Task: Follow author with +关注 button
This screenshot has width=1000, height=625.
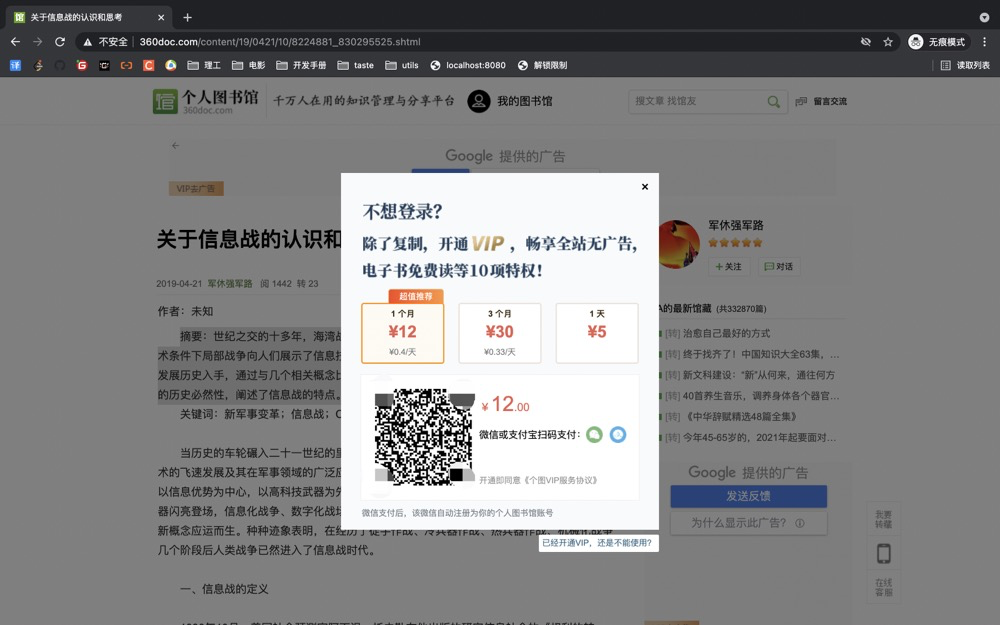Action: click(729, 267)
